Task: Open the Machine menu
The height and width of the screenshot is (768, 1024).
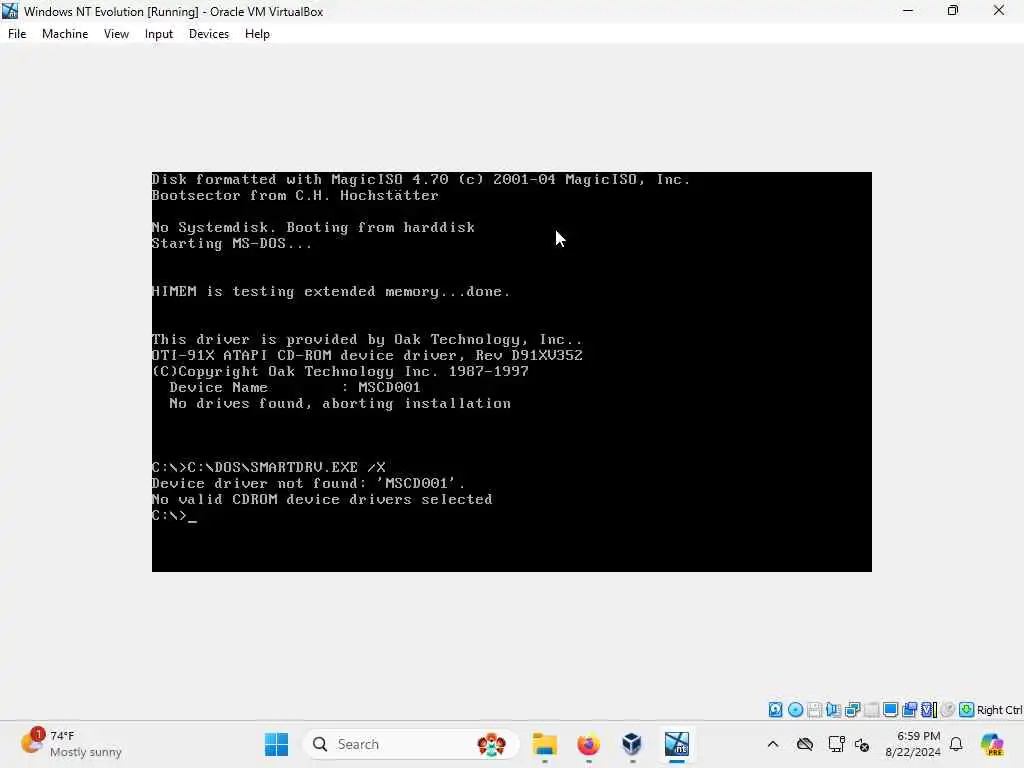Action: pyautogui.click(x=65, y=34)
